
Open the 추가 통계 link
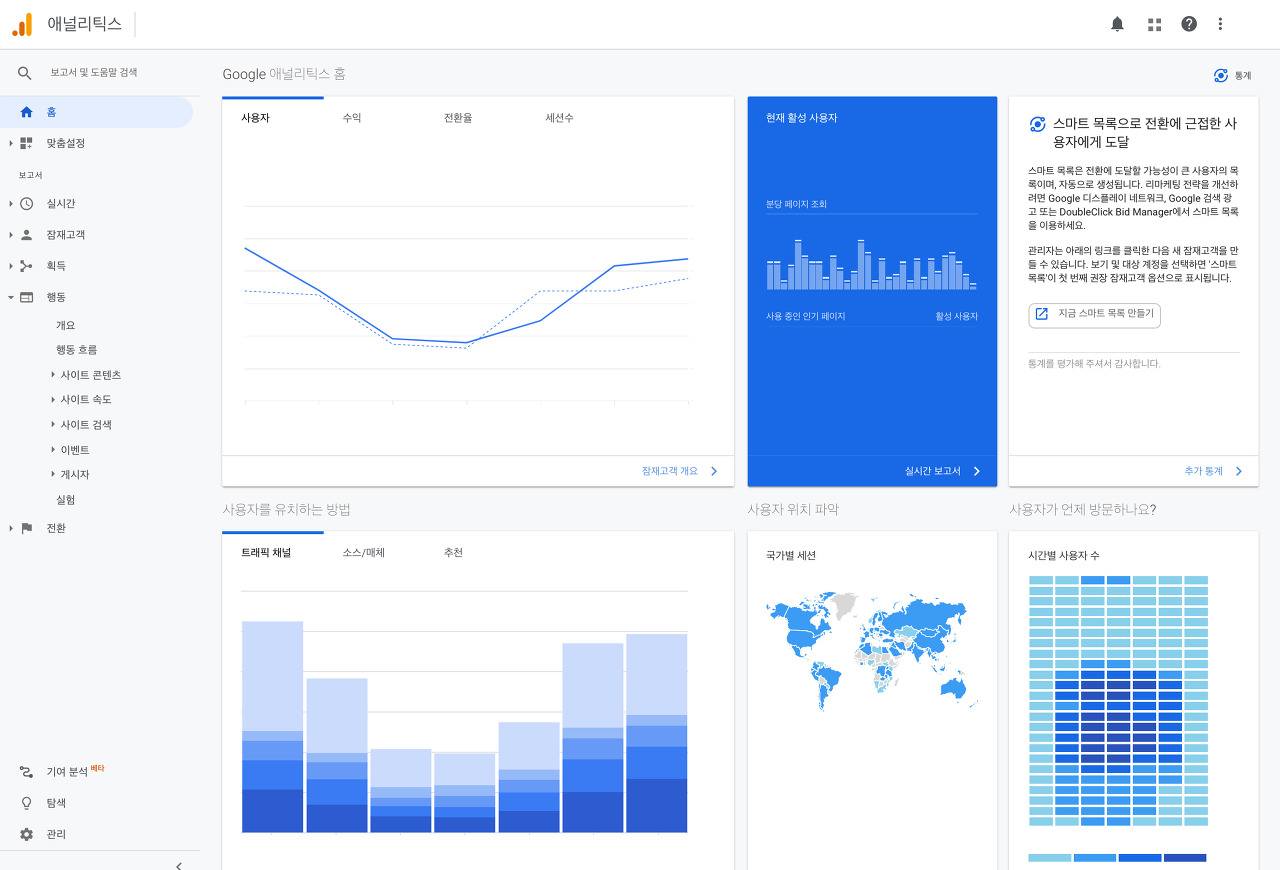1213,471
